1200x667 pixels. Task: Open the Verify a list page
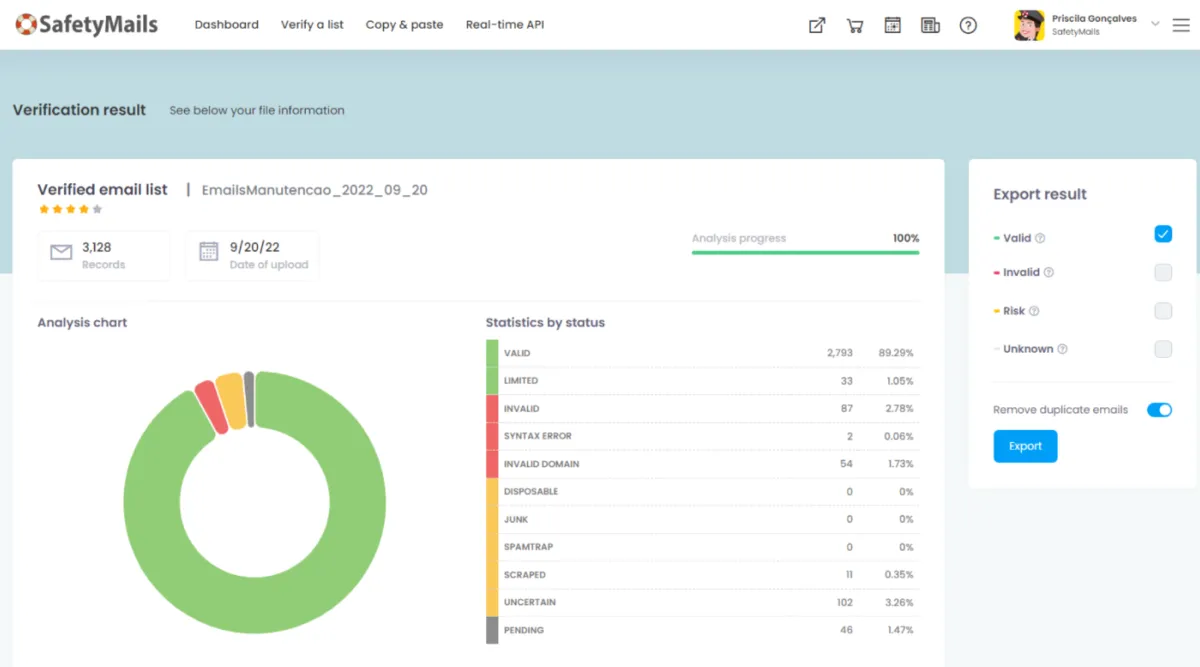[x=312, y=25]
